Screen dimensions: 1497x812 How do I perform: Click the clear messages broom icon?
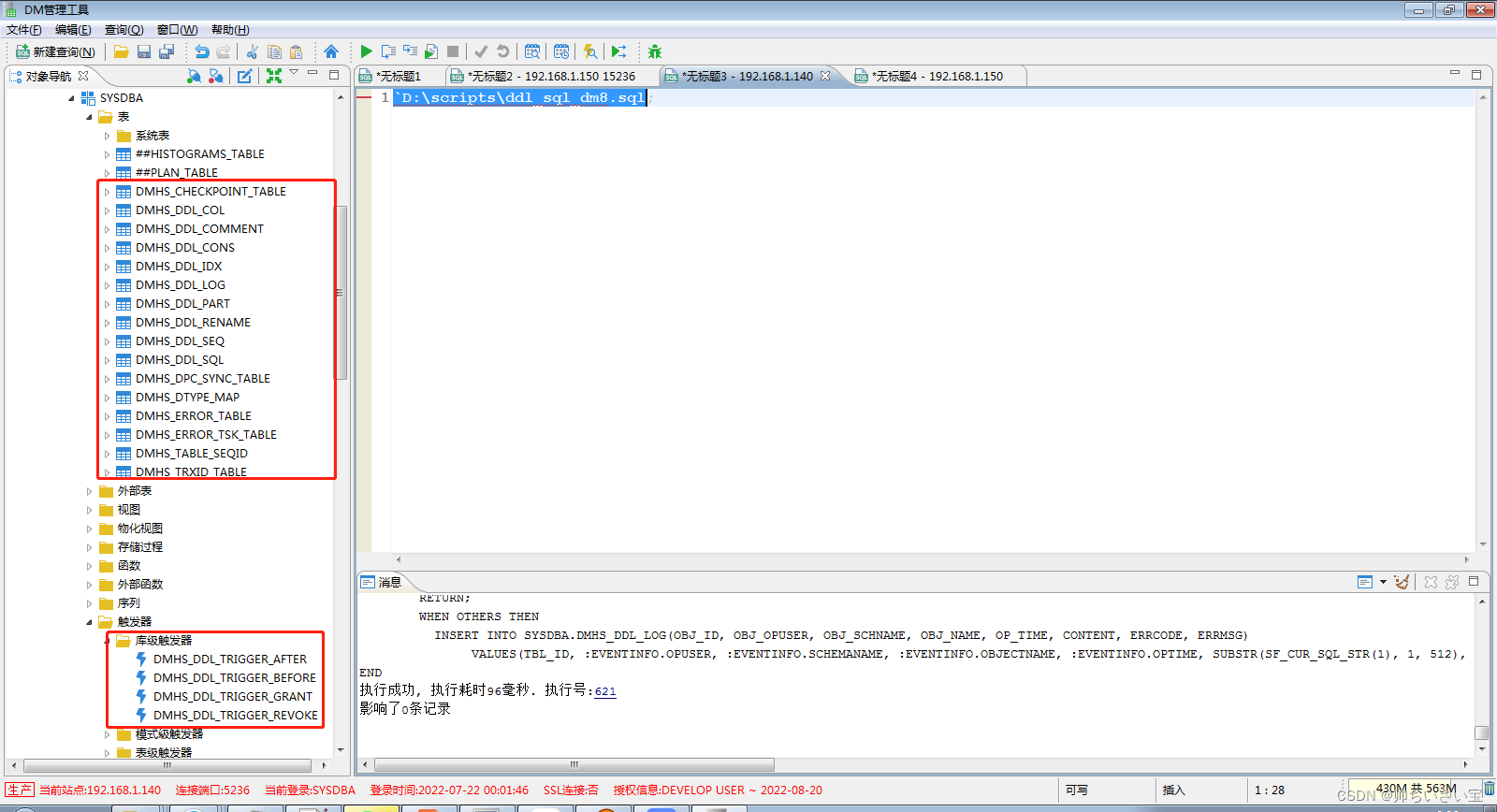pyautogui.click(x=1402, y=582)
